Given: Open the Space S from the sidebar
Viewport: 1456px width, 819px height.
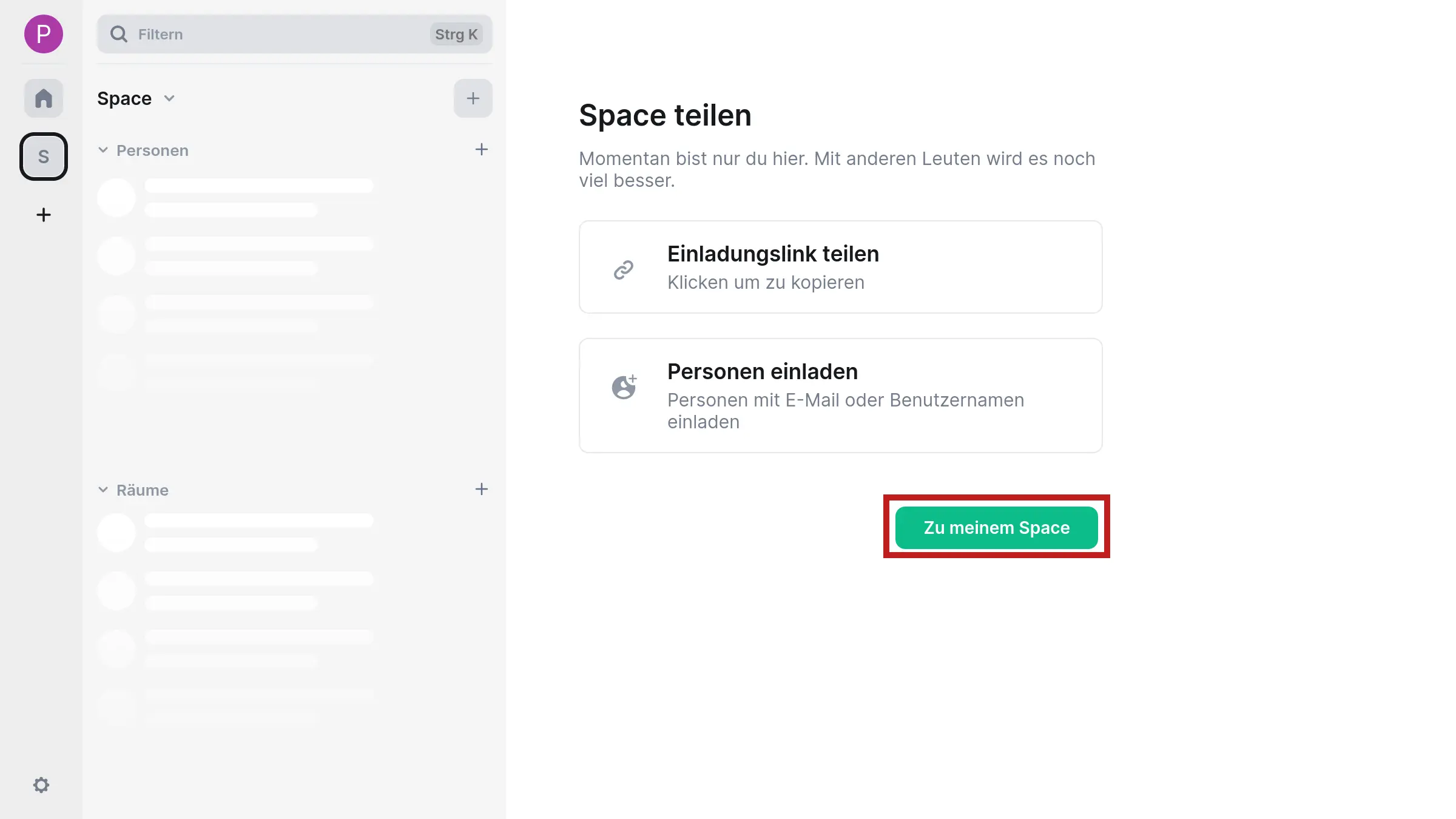Looking at the screenshot, I should coord(43,156).
